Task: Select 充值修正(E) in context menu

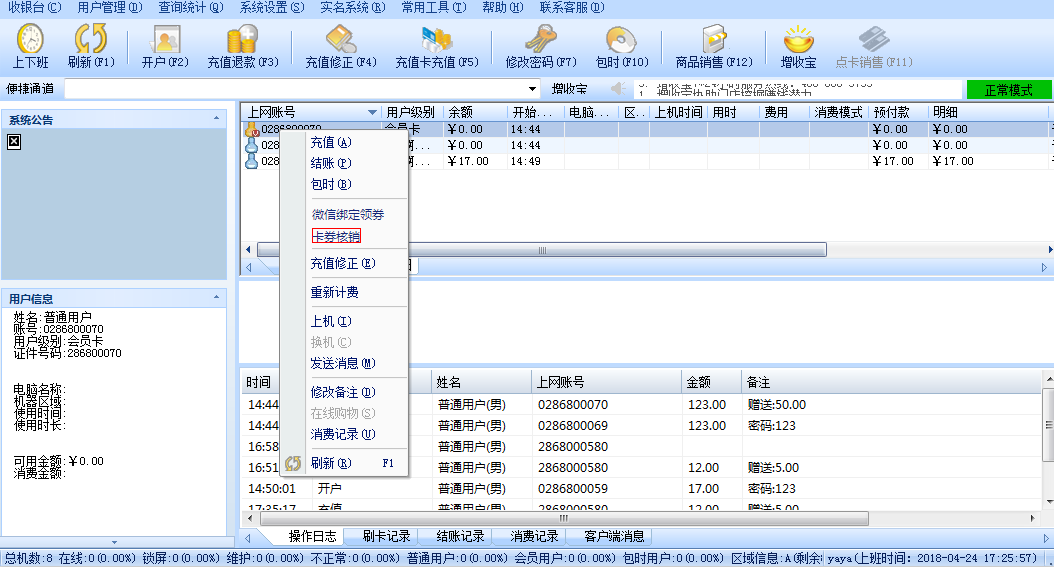Action: (343, 263)
